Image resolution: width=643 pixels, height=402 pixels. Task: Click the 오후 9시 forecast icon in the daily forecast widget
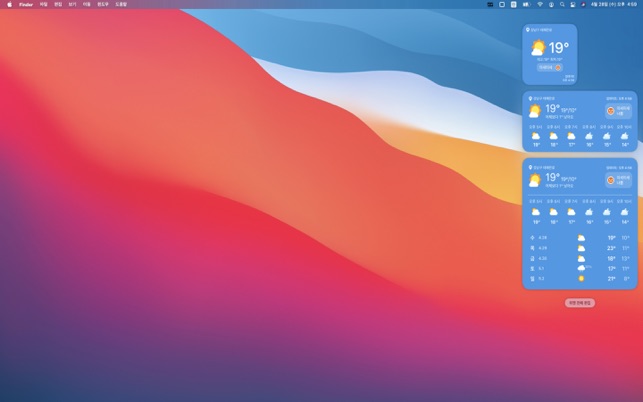click(607, 212)
